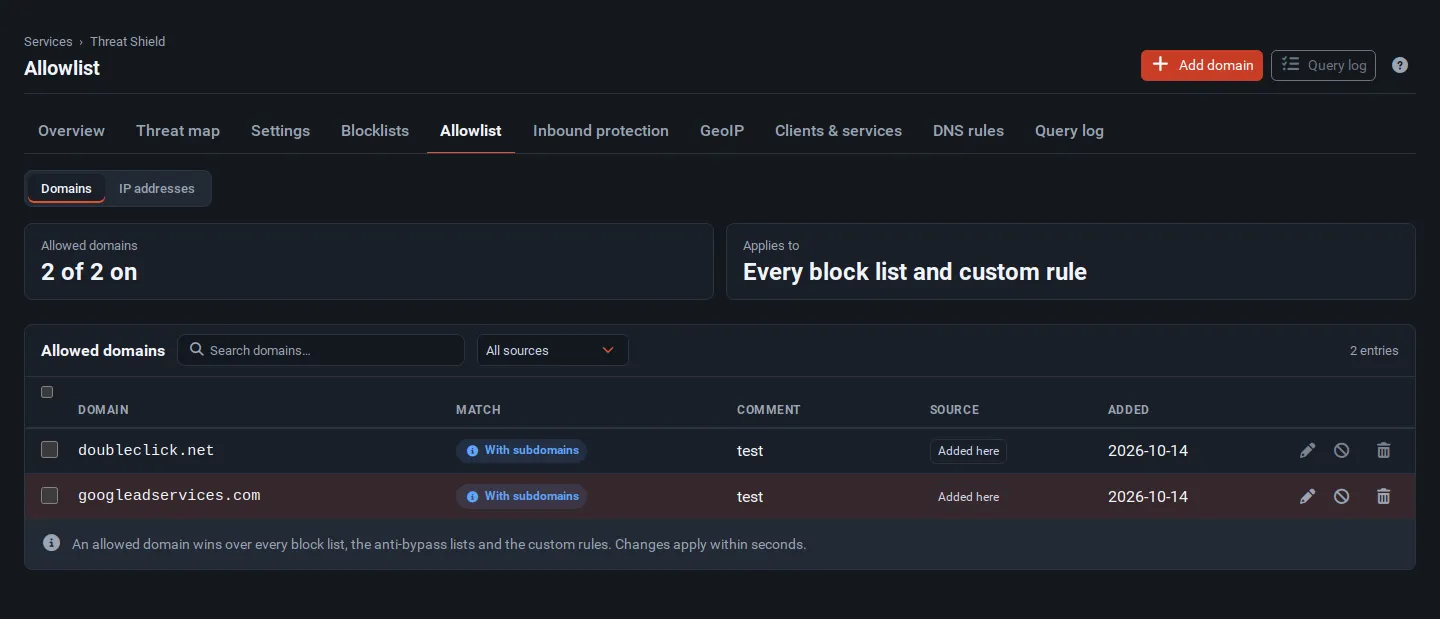Click the info icon beside the footer note

(x=51, y=543)
